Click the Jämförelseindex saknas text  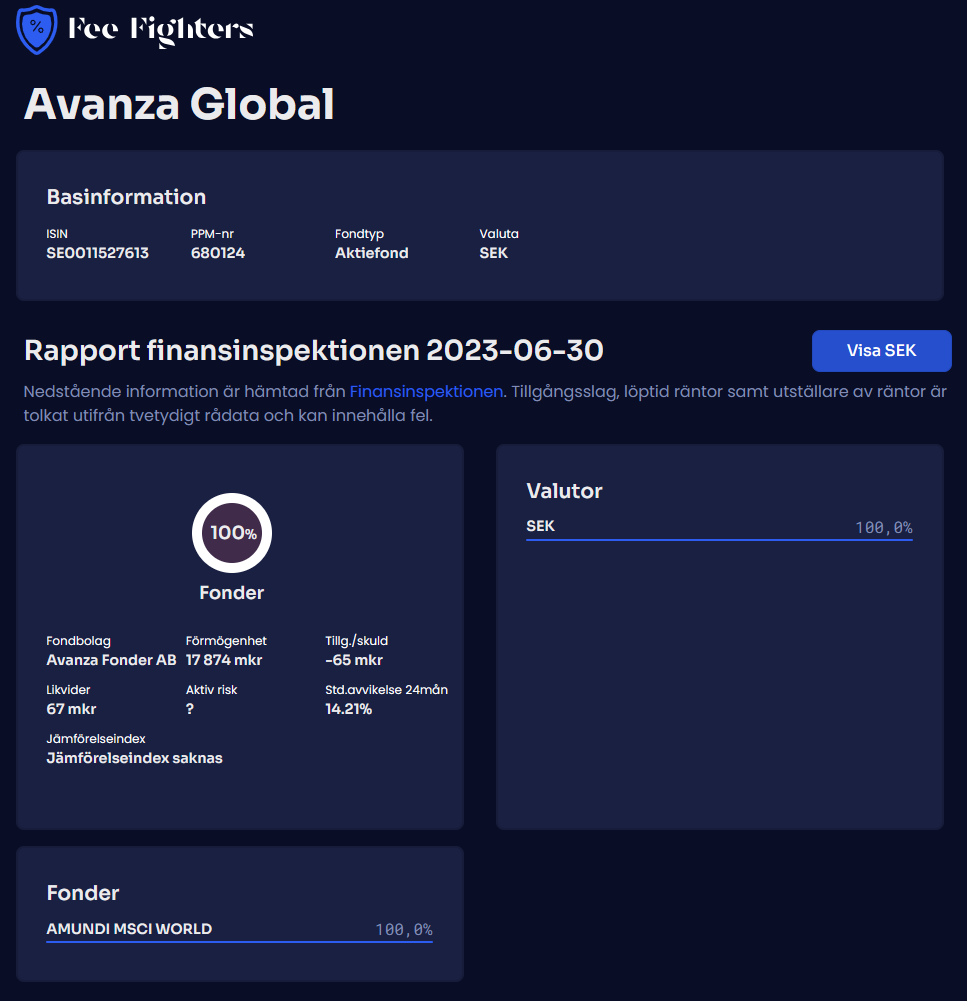click(x=134, y=758)
